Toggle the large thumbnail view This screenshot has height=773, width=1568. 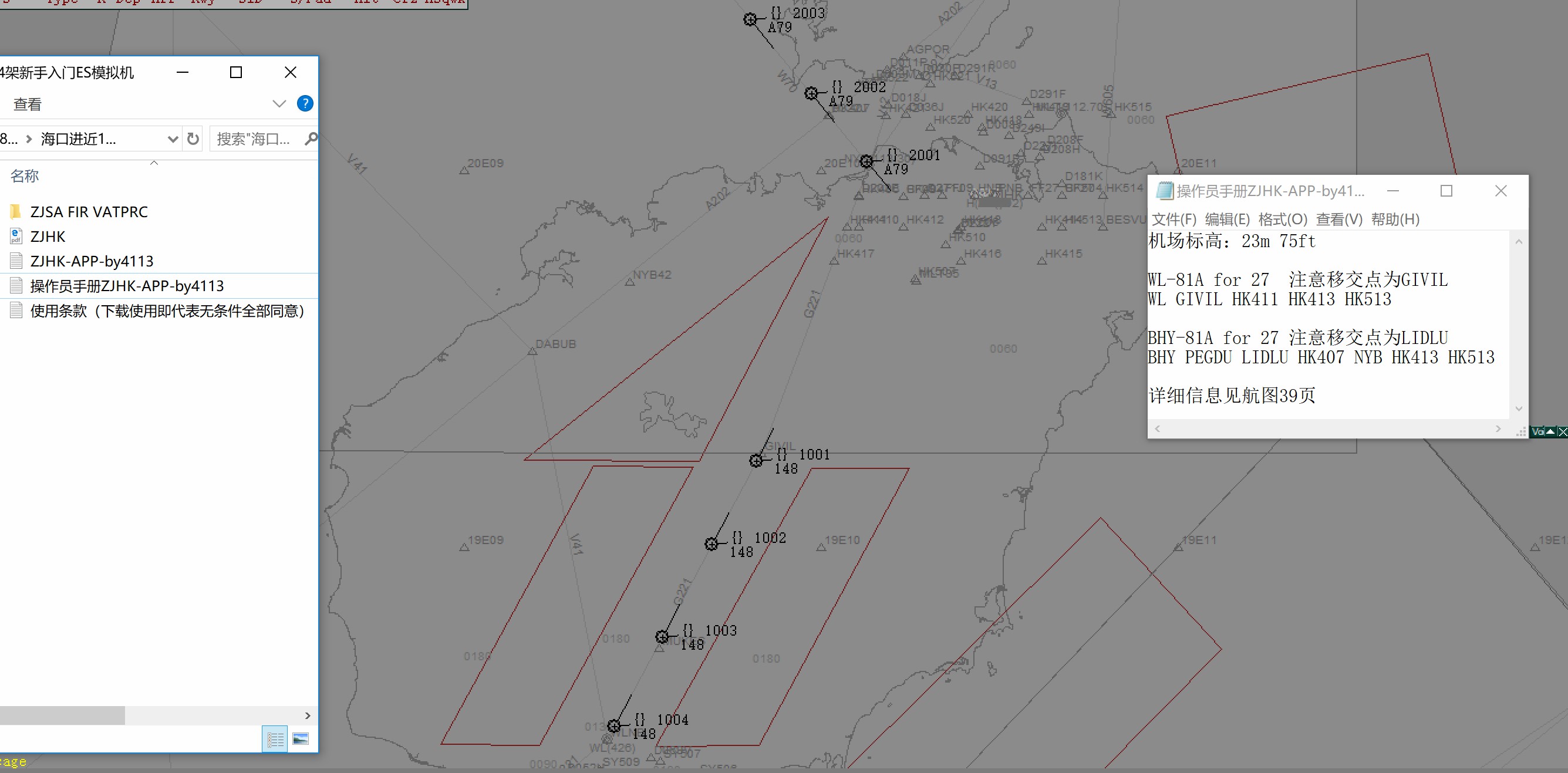click(x=301, y=738)
